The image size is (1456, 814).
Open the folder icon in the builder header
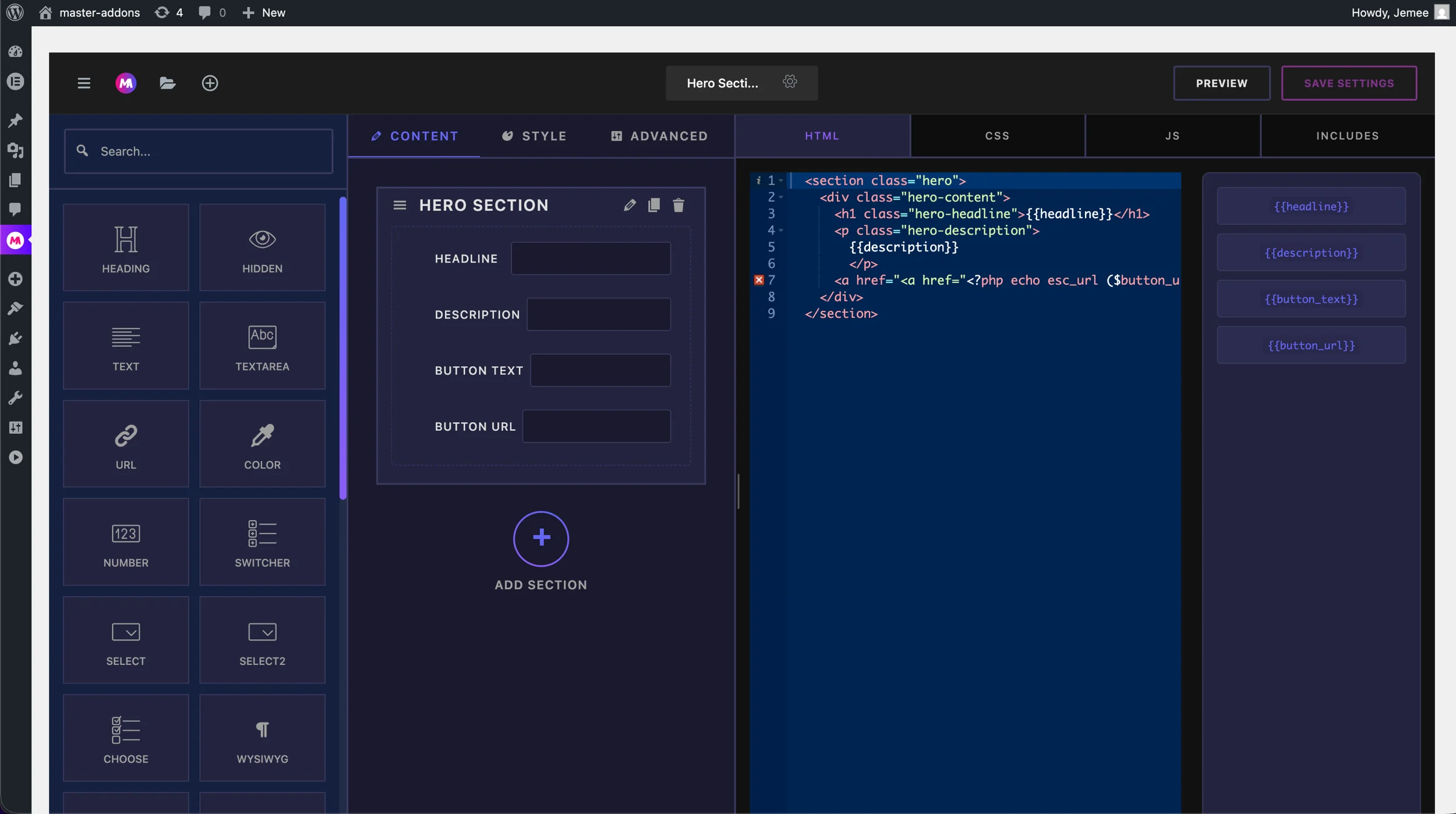pyautogui.click(x=168, y=83)
